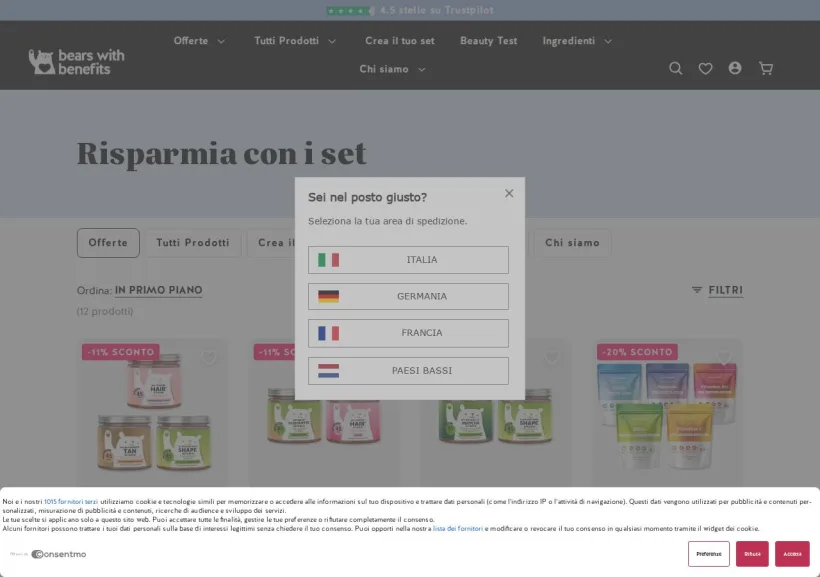Open the IN PRIMO PIANO sort dropdown

[x=158, y=290]
